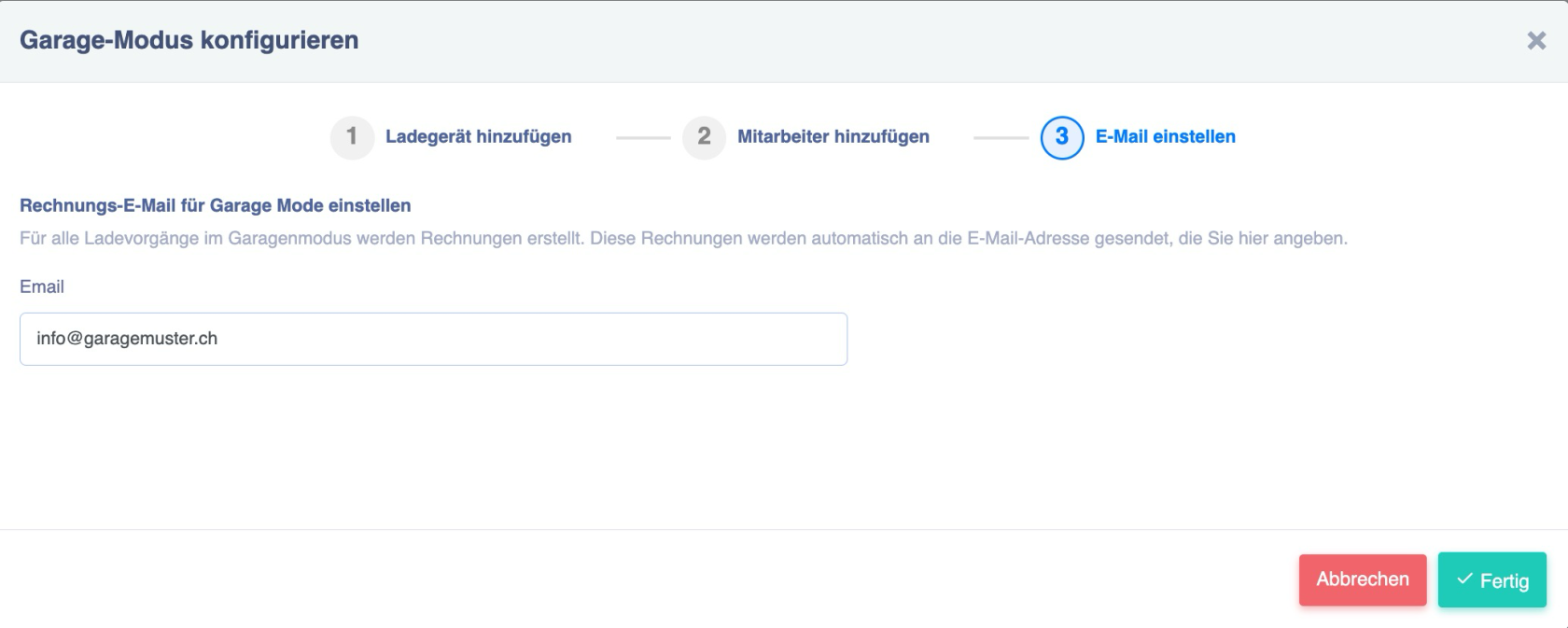Click the description text about Rechnungen
The height and width of the screenshot is (628, 1568).
coord(683,239)
